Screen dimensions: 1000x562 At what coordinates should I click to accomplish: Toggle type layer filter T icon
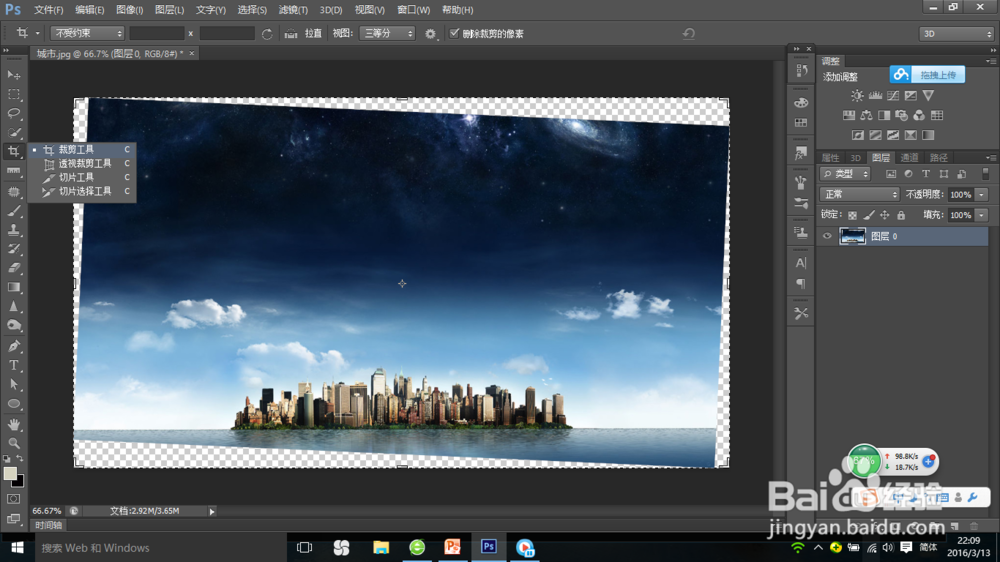[x=926, y=174]
